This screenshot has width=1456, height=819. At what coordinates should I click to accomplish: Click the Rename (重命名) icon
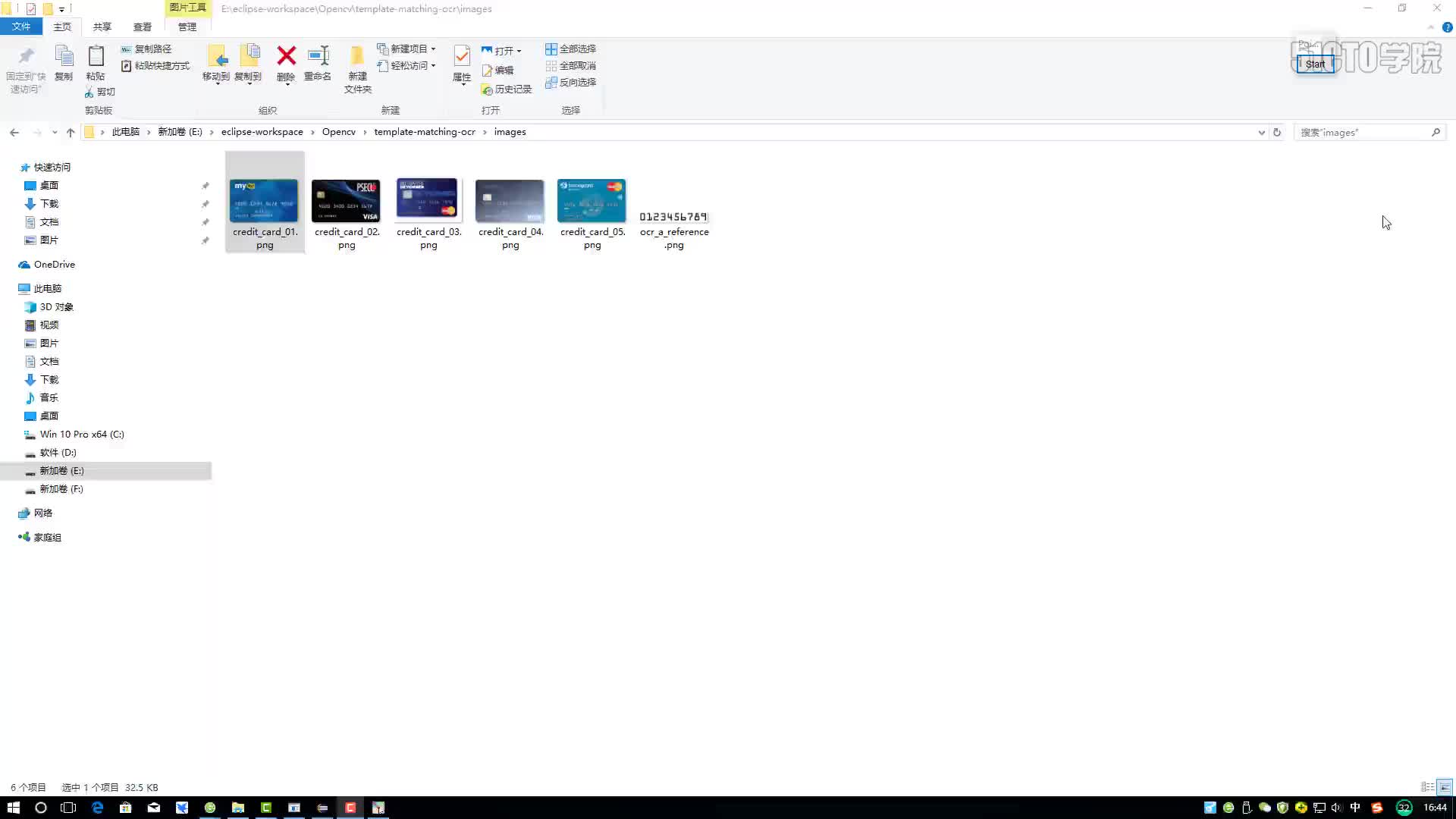tap(318, 56)
